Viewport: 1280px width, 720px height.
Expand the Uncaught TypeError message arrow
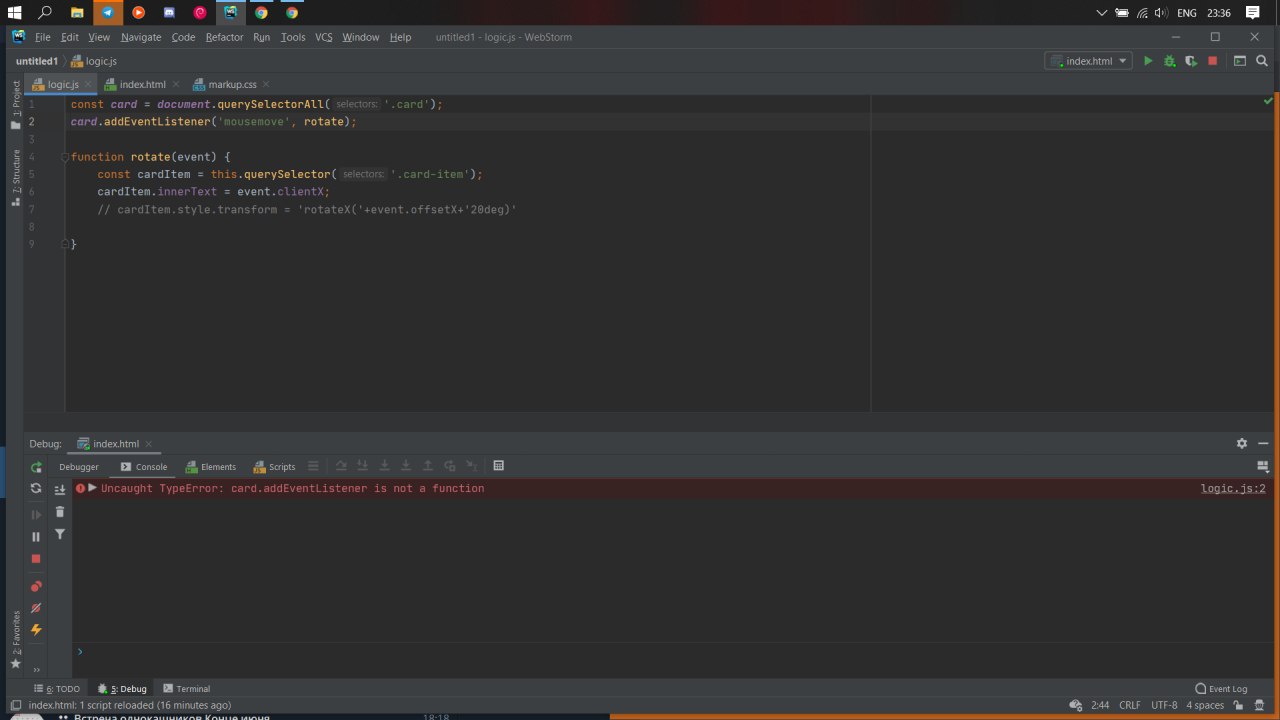pos(92,488)
